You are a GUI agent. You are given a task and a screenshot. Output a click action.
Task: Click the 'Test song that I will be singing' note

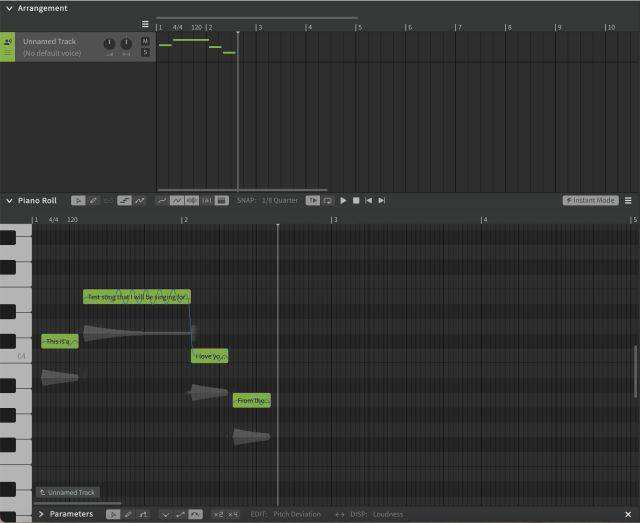click(137, 297)
